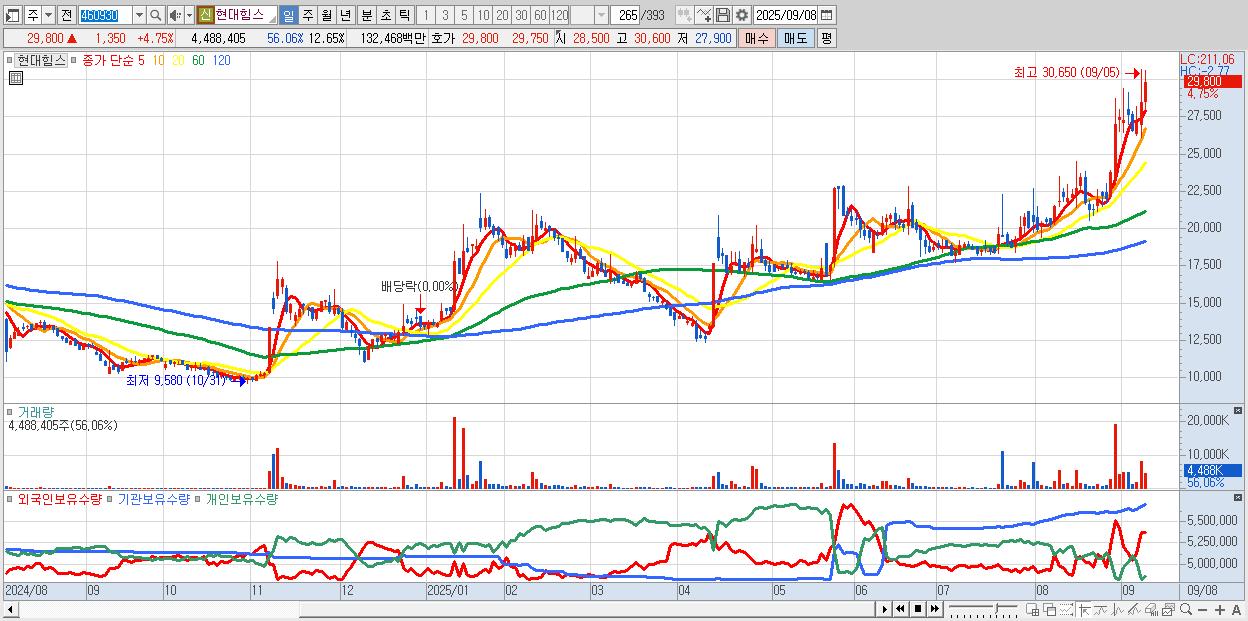Open chart settings gear icon
Screen dimensions: 1248x621
741,15
